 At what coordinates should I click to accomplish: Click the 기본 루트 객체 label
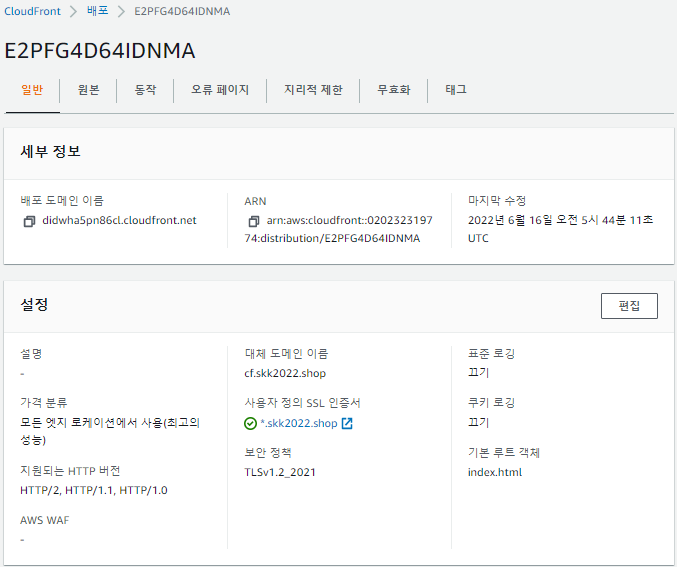click(504, 453)
